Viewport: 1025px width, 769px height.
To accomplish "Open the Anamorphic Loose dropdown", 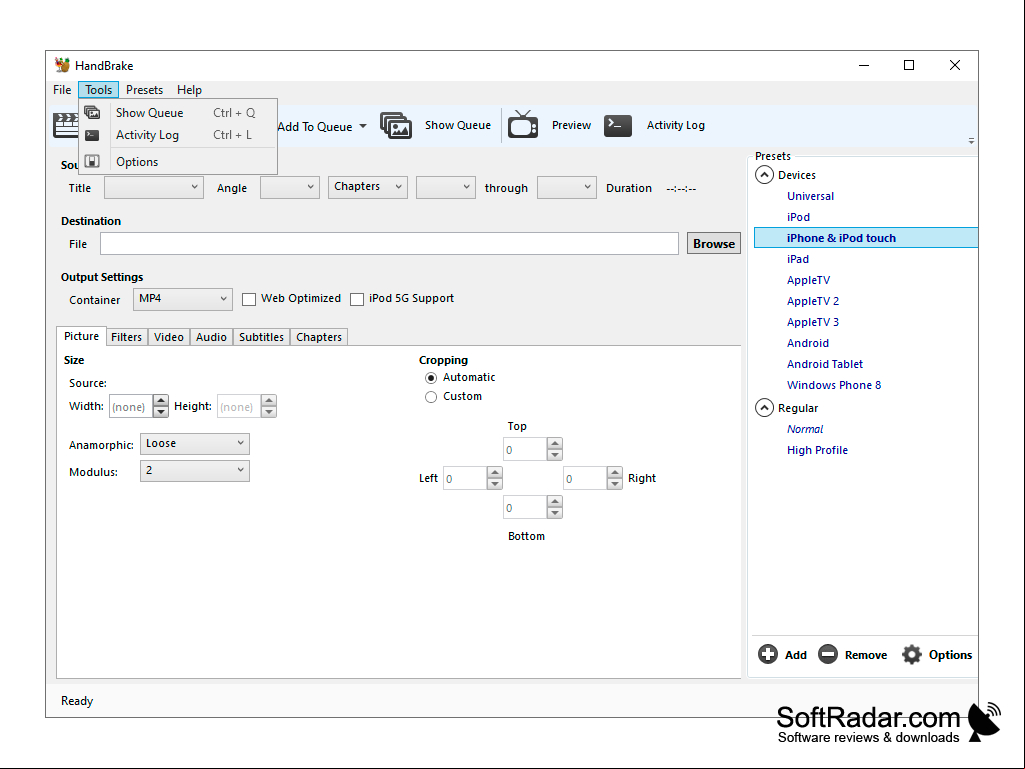I will point(195,443).
